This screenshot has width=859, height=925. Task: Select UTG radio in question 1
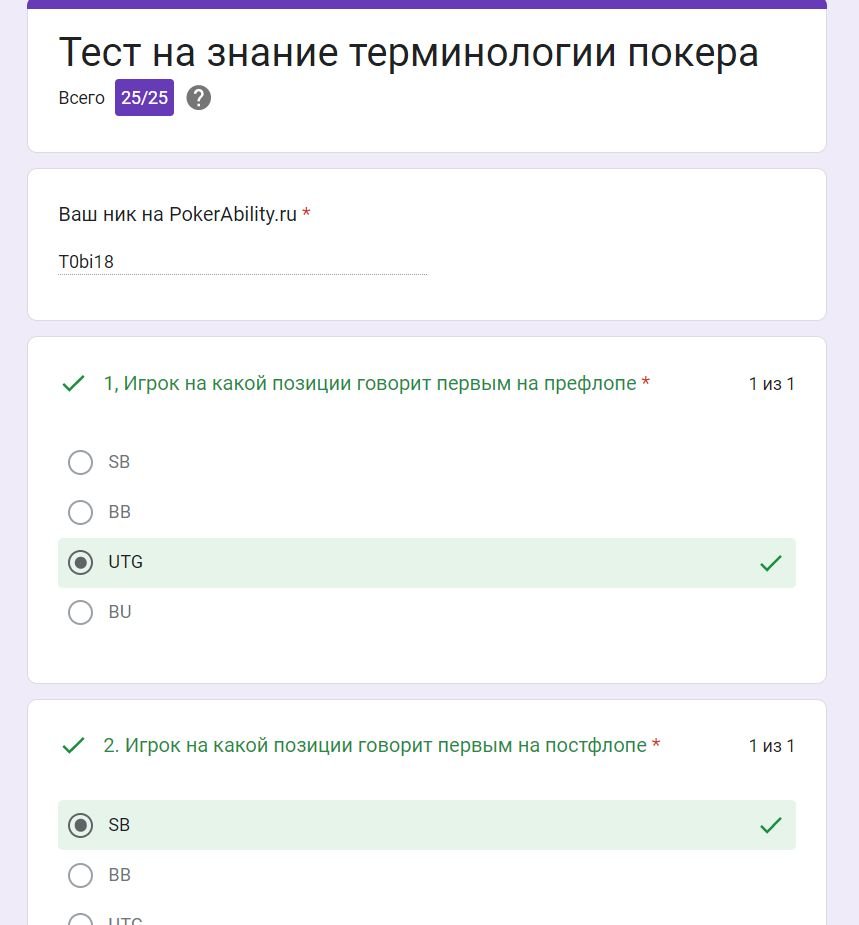click(80, 562)
